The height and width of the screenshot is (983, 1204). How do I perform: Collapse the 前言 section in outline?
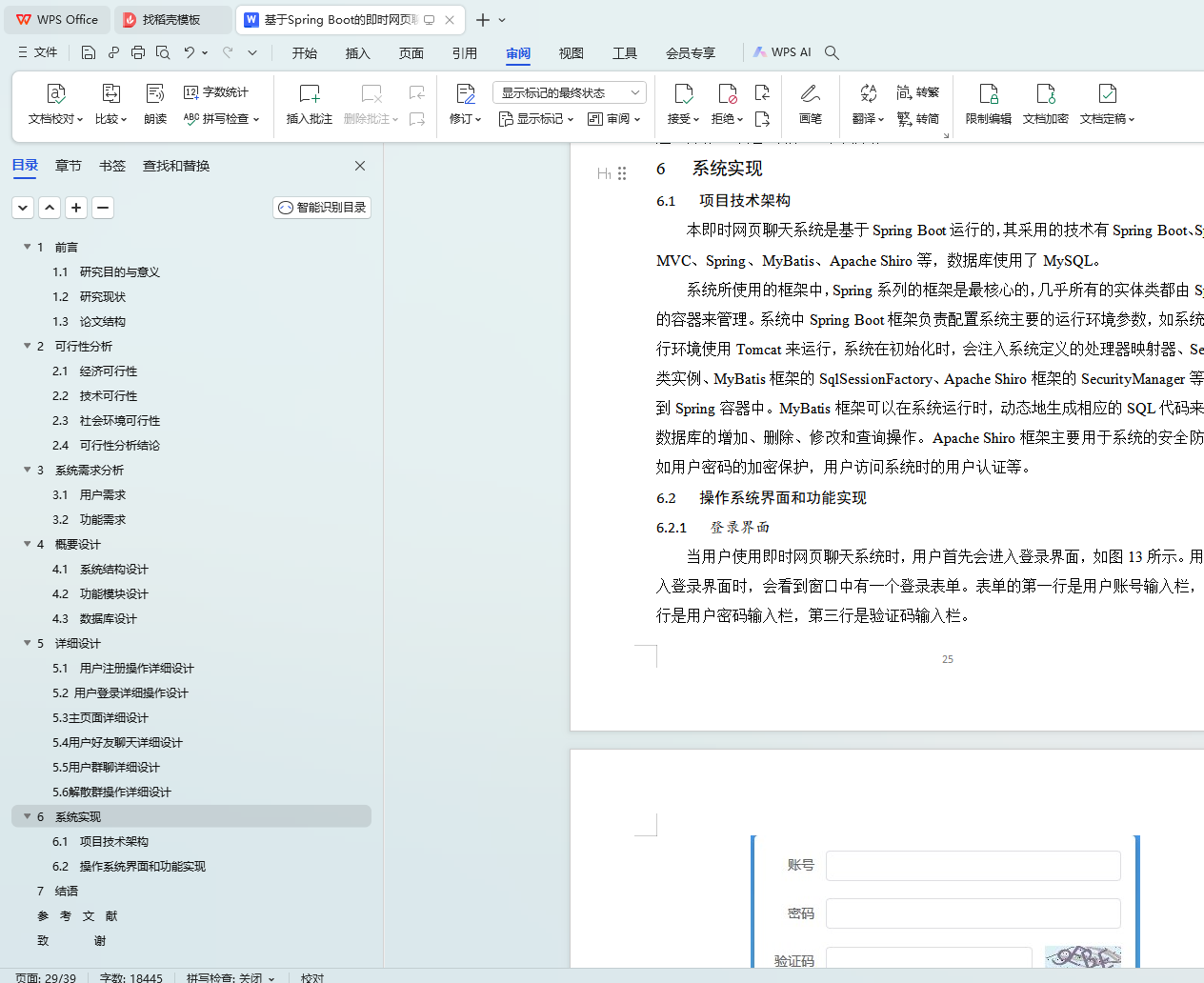point(27,247)
